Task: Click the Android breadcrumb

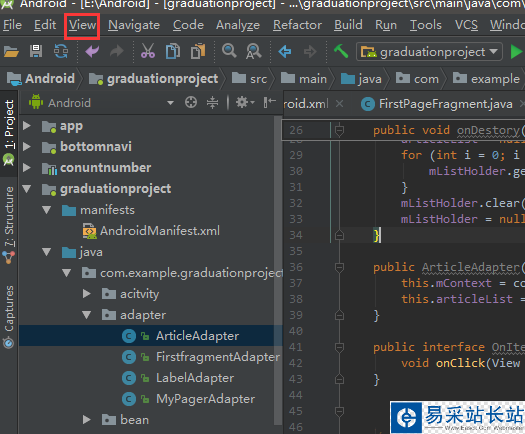Action: (x=41, y=79)
